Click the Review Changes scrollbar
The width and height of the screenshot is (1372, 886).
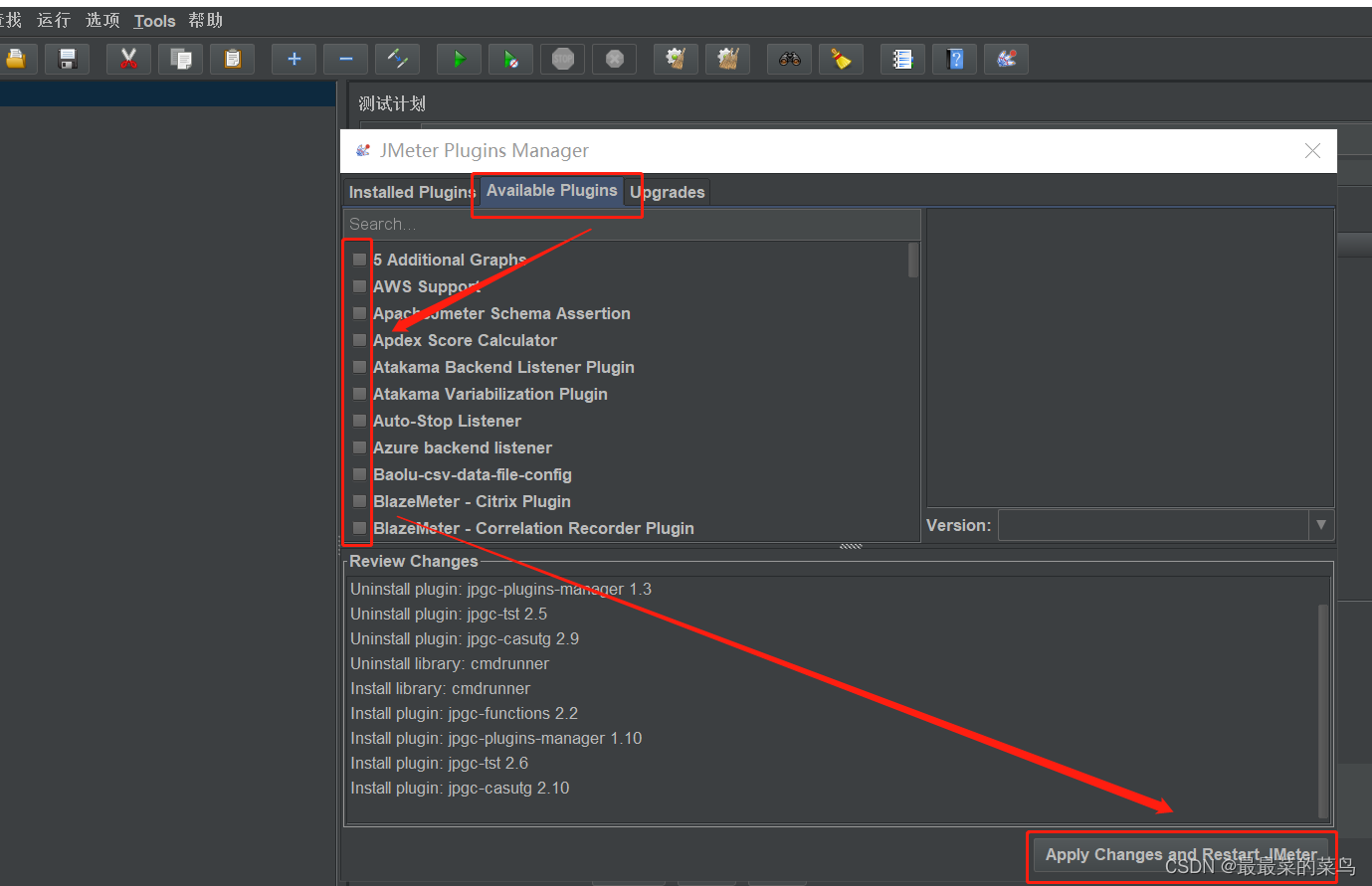[1323, 710]
